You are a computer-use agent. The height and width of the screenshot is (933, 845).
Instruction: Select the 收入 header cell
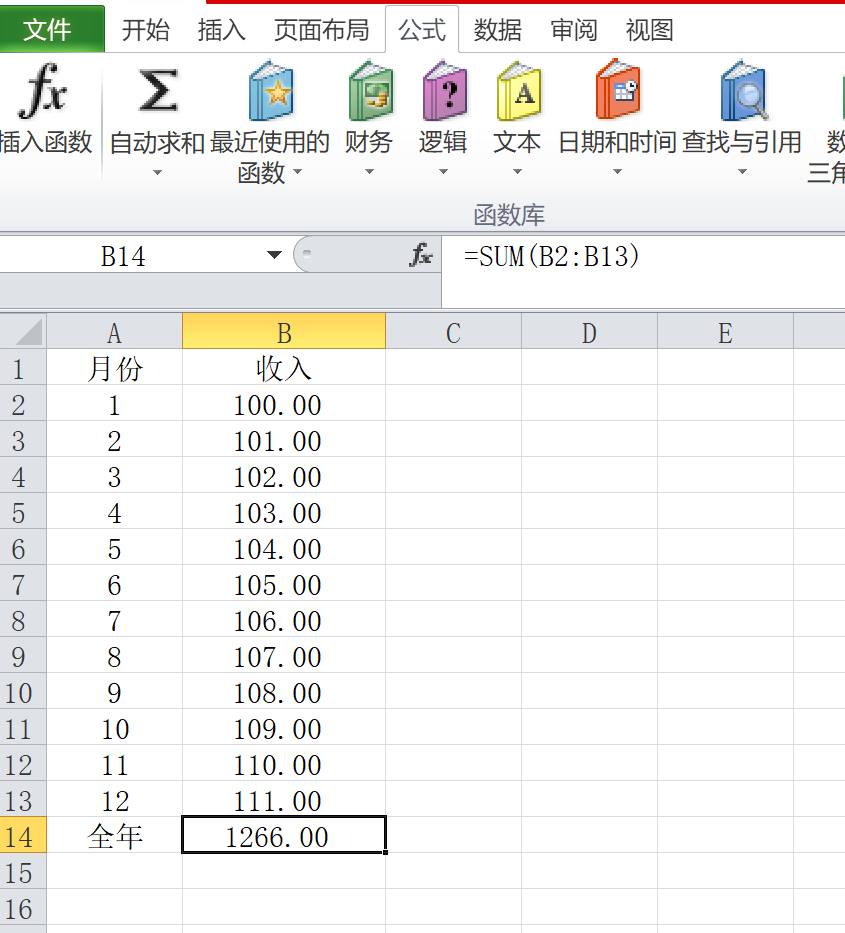coord(284,368)
